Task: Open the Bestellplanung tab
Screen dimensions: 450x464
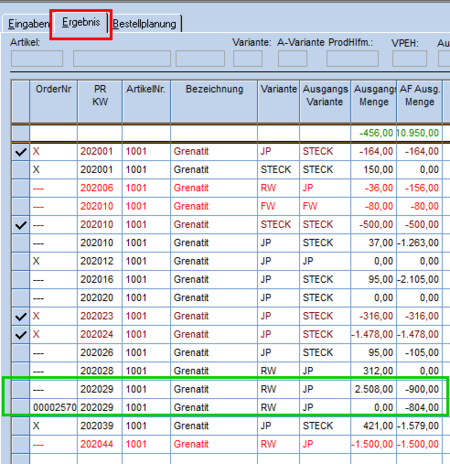Action: (x=144, y=24)
